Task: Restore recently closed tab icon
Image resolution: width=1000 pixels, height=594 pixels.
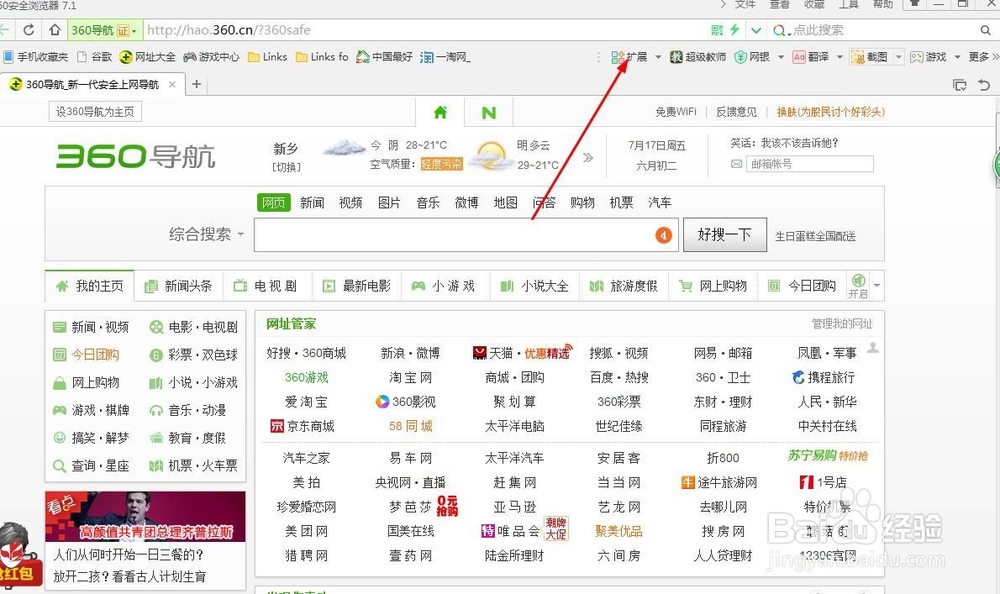Action: click(984, 84)
